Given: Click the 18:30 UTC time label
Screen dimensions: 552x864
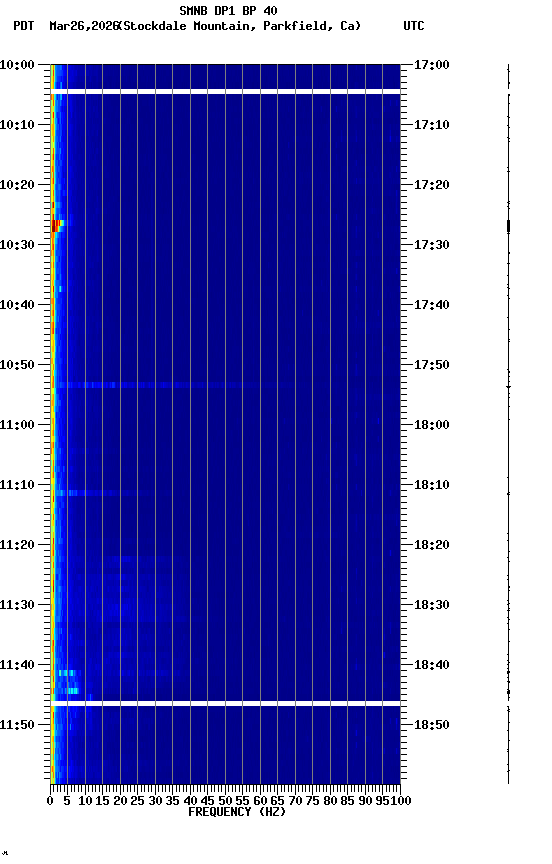Looking at the screenshot, I should (432, 605).
